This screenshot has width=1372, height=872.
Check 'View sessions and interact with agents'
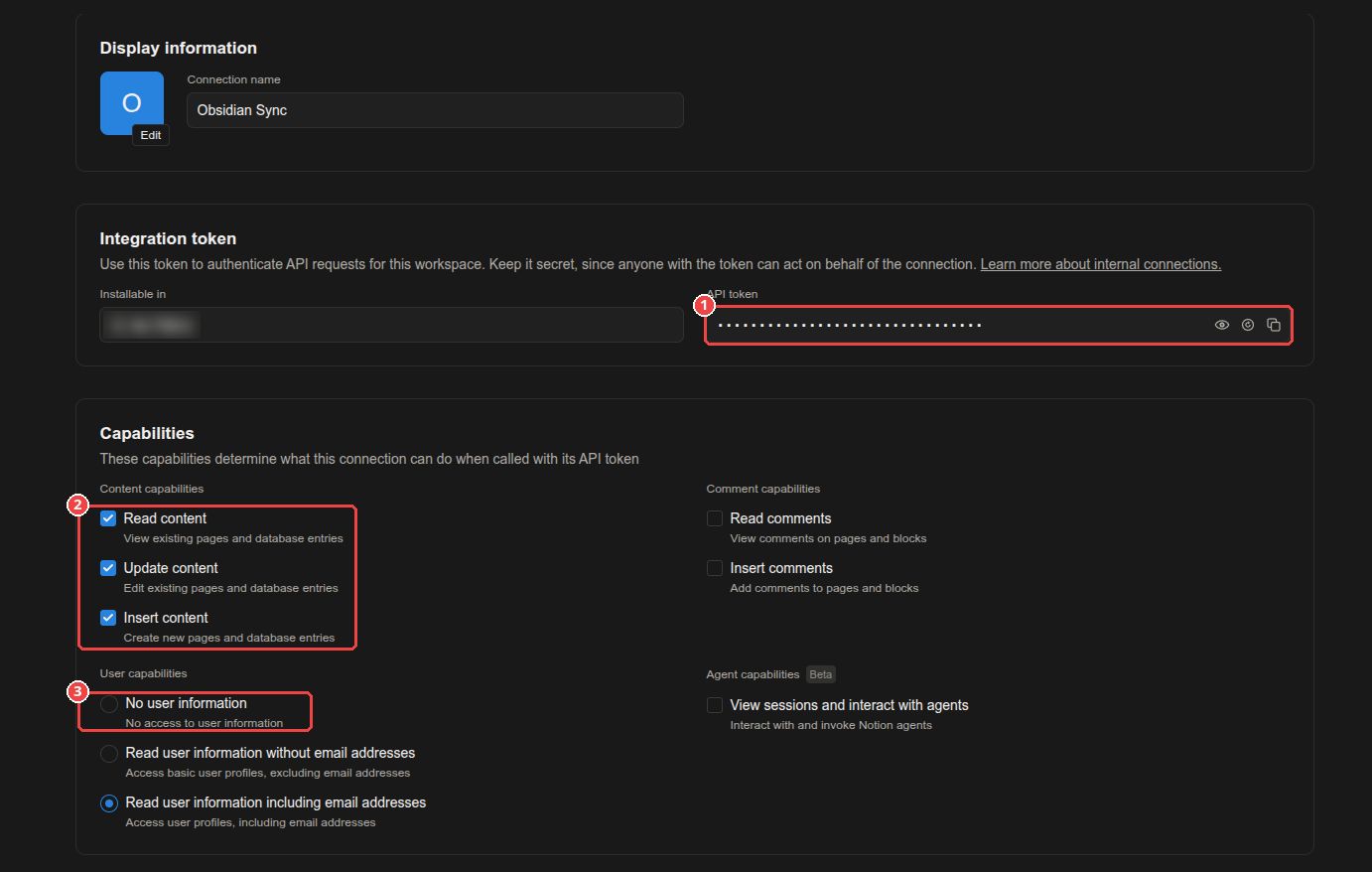(715, 705)
